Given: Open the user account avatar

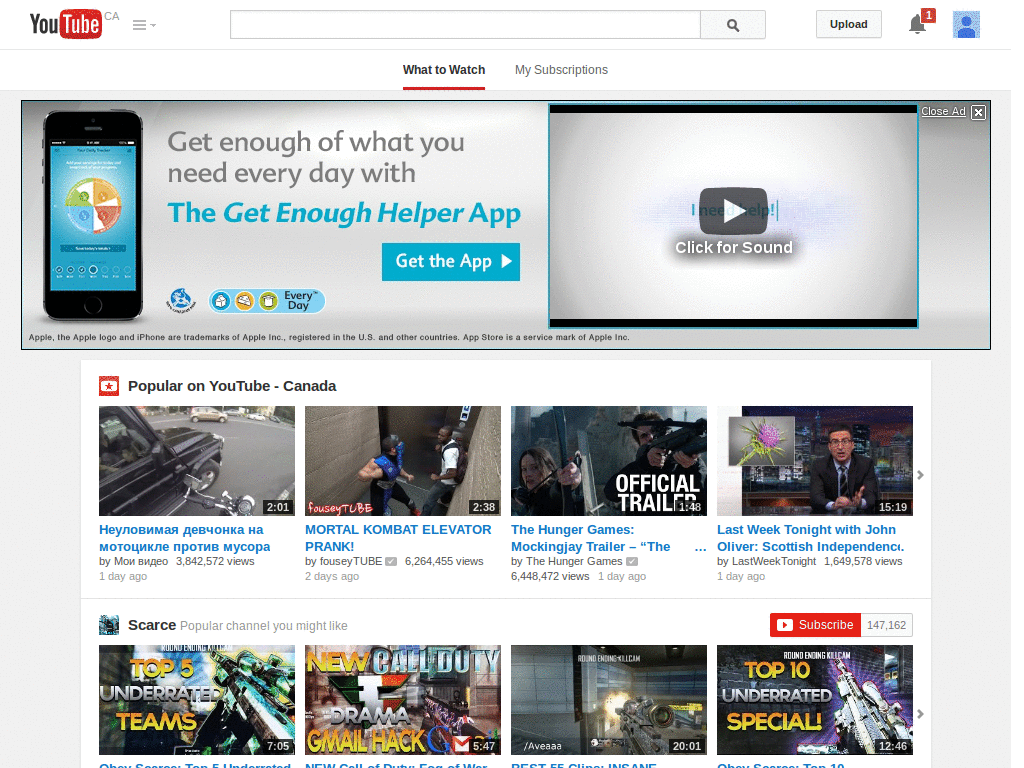Looking at the screenshot, I should pyautogui.click(x=966, y=25).
